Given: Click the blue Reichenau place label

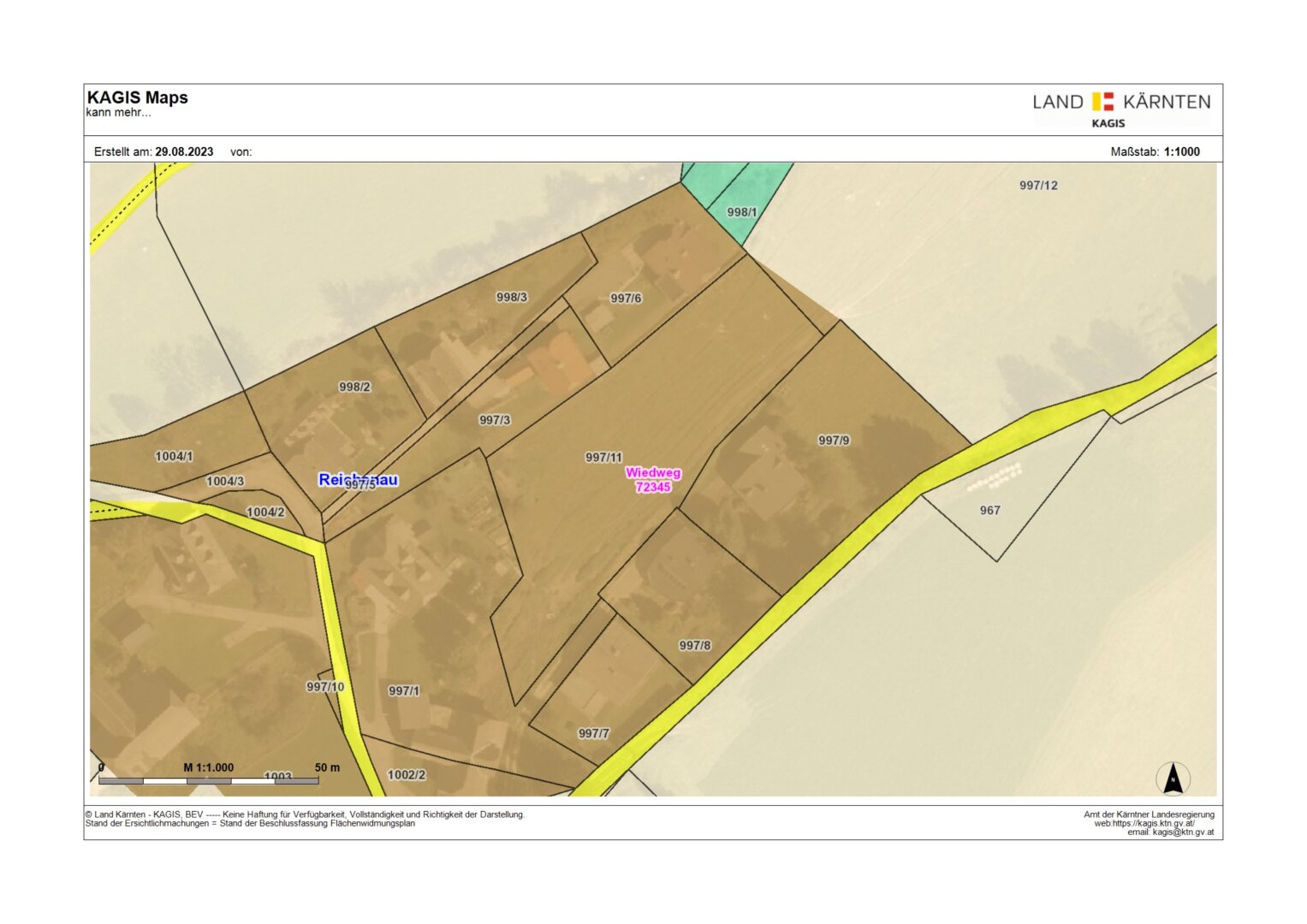Looking at the screenshot, I should tap(358, 480).
